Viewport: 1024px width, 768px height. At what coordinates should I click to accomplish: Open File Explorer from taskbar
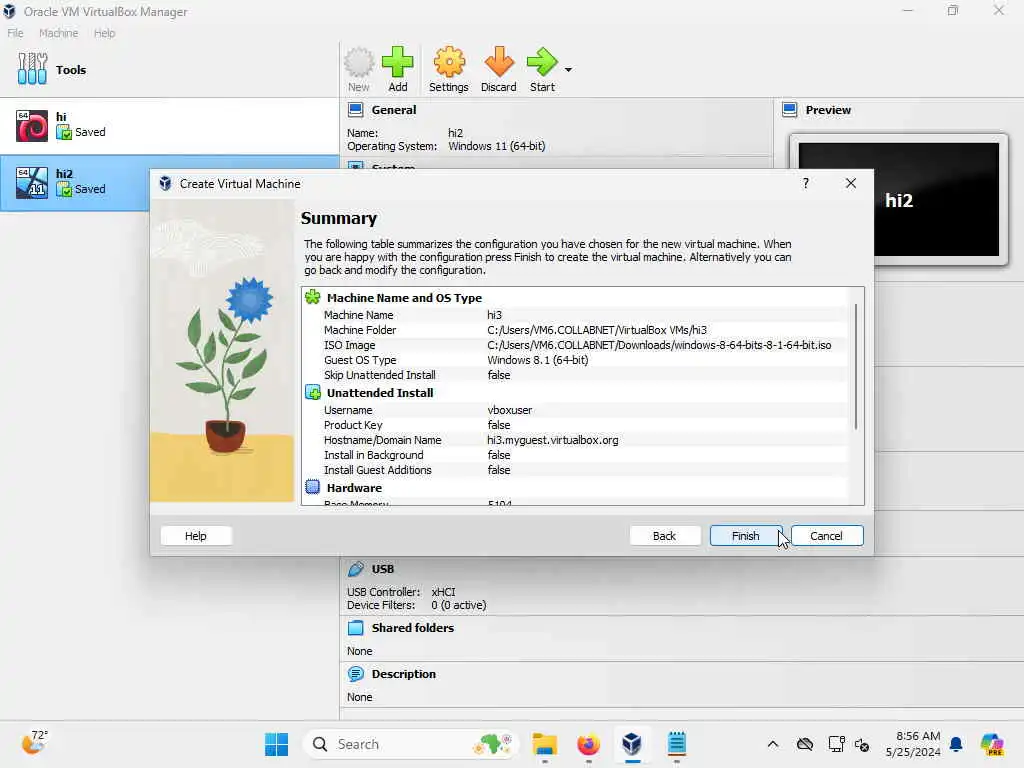[x=544, y=744]
